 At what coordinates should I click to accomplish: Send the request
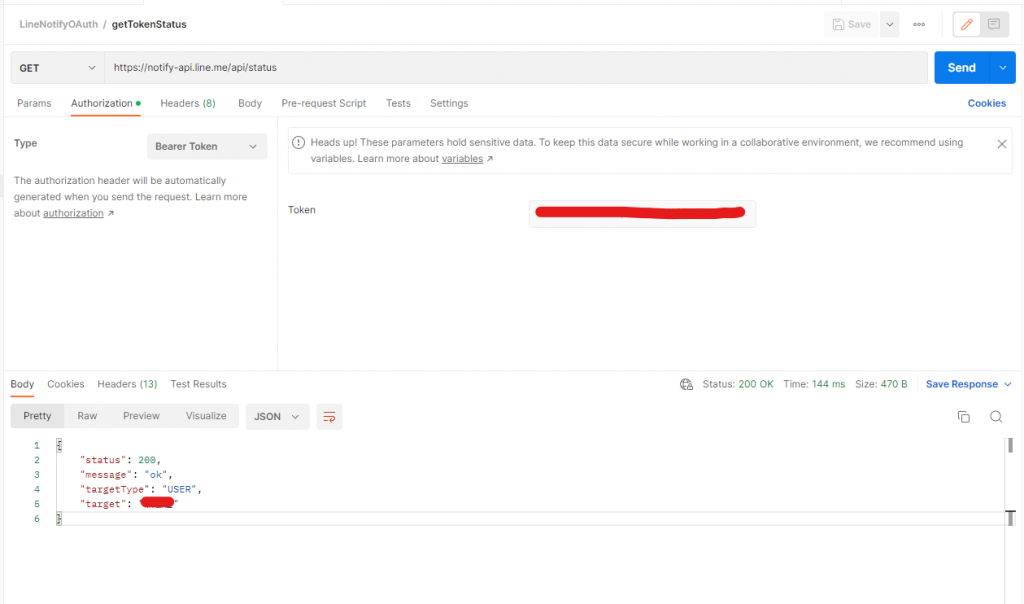point(962,68)
